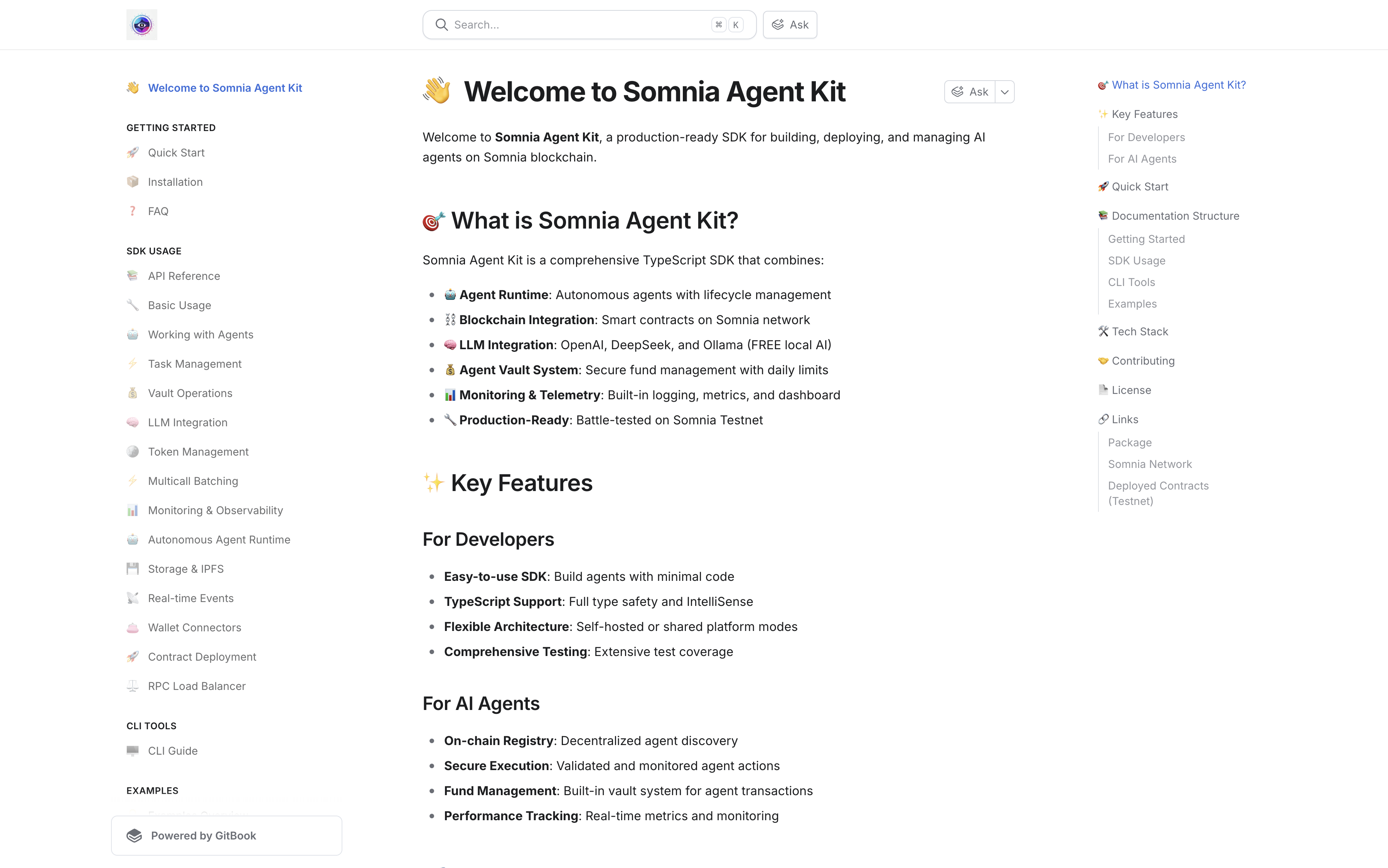The width and height of the screenshot is (1388, 868).
Task: Click the money bag icon beside Vault Operations
Action: click(x=133, y=393)
